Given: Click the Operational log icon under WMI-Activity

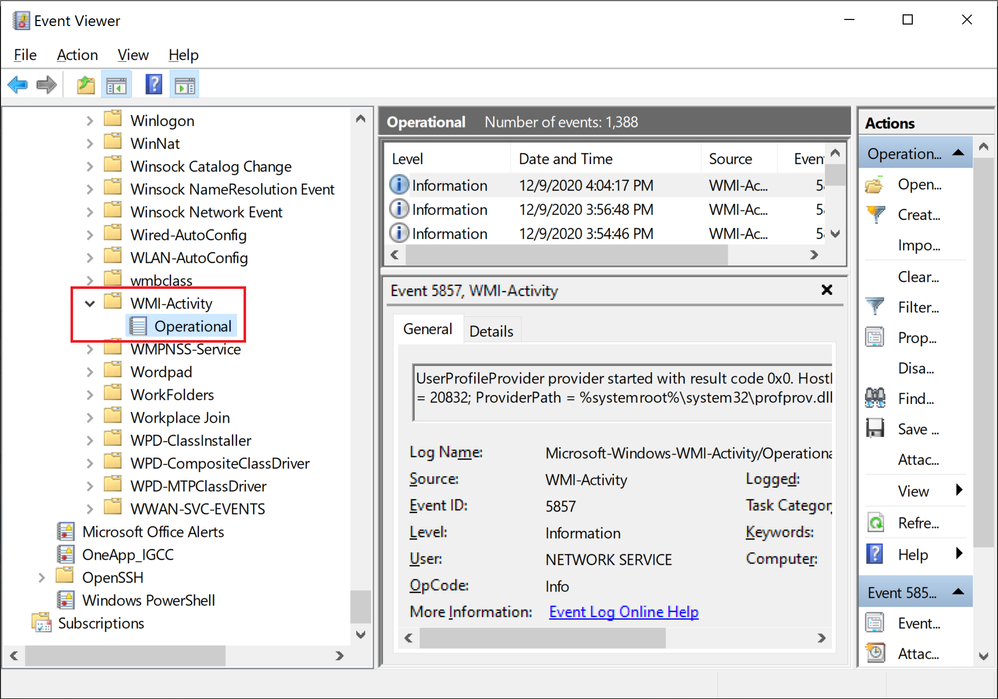Looking at the screenshot, I should tap(138, 327).
